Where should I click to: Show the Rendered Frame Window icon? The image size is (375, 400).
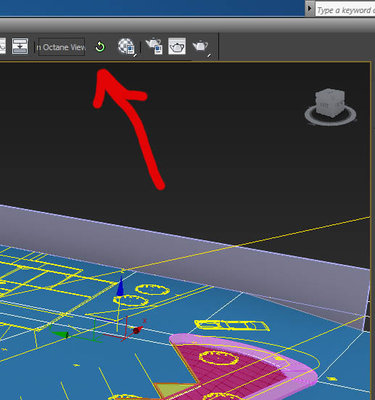tap(177, 46)
